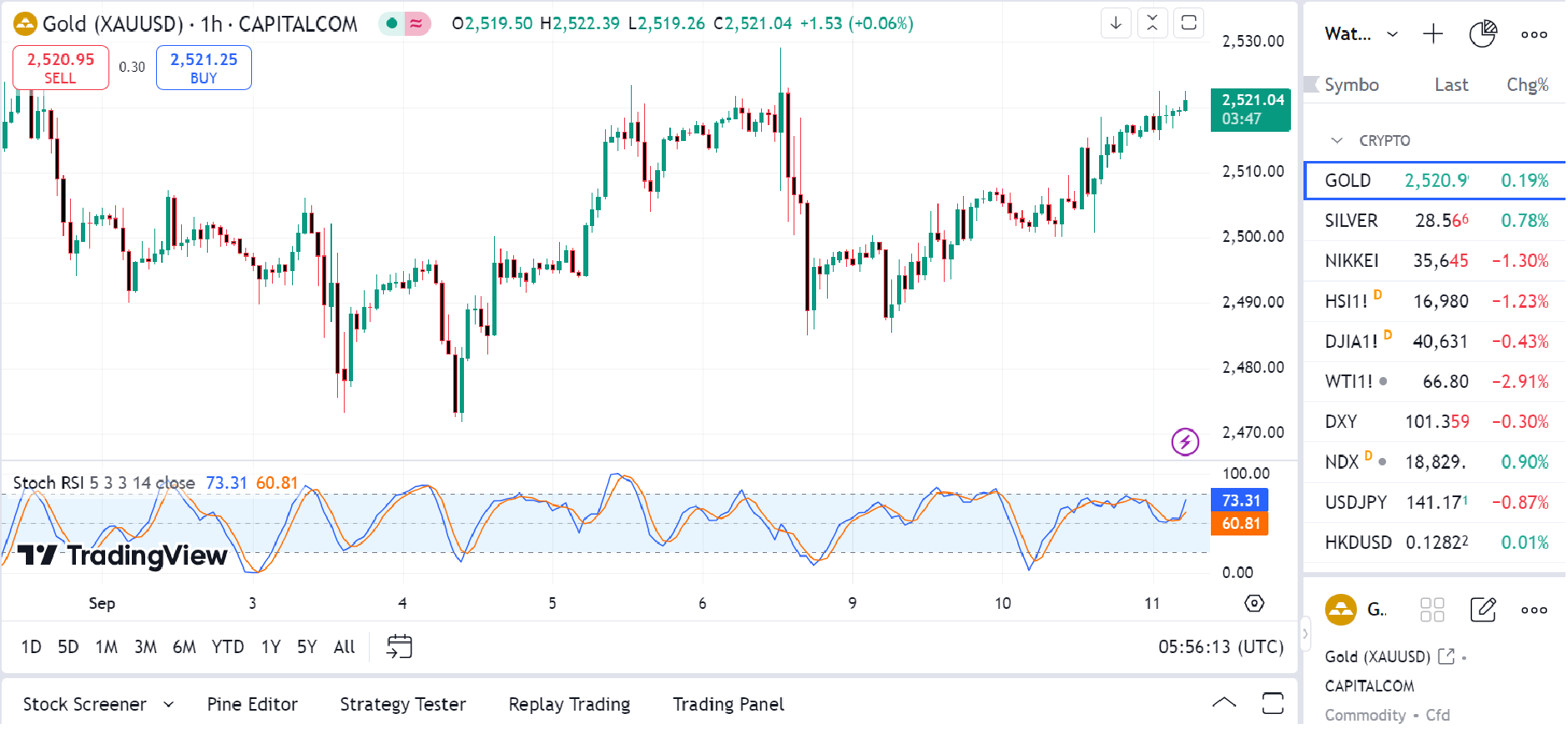Collapse the CRYPTO section chevron
1568x734 pixels.
tap(1337, 141)
